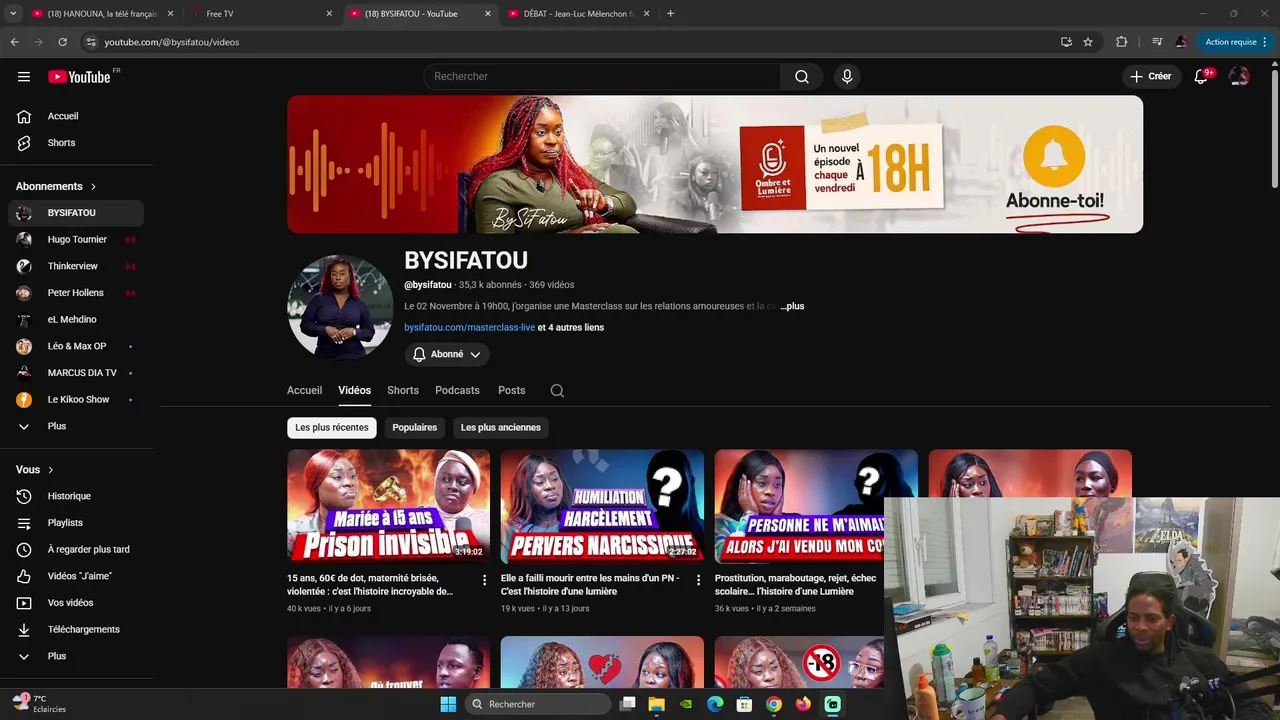Open weather widget in taskbar

pyautogui.click(x=40, y=704)
